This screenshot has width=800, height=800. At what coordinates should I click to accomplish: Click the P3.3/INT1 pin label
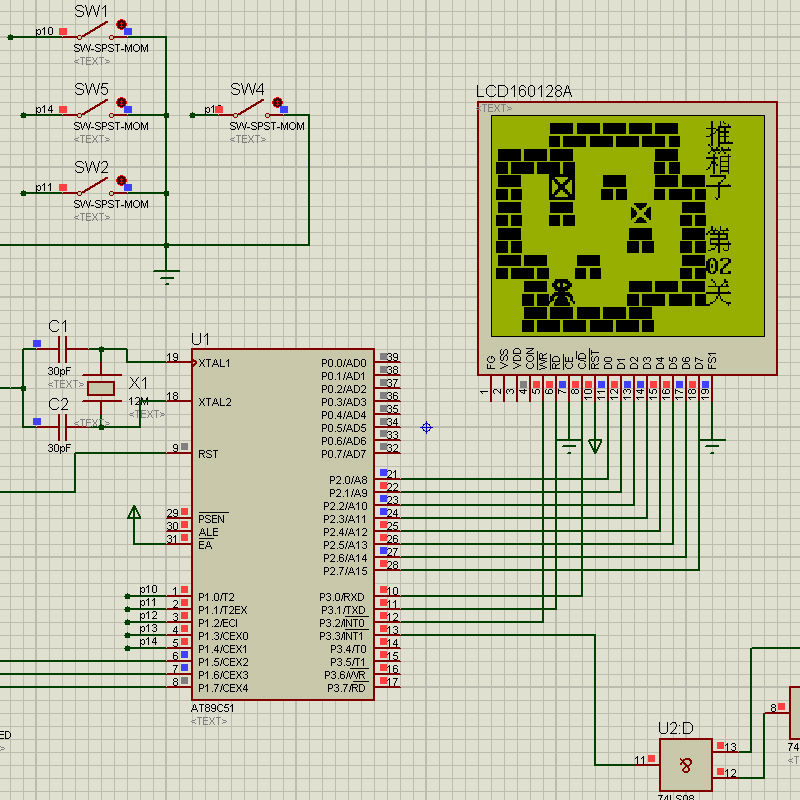[341, 636]
